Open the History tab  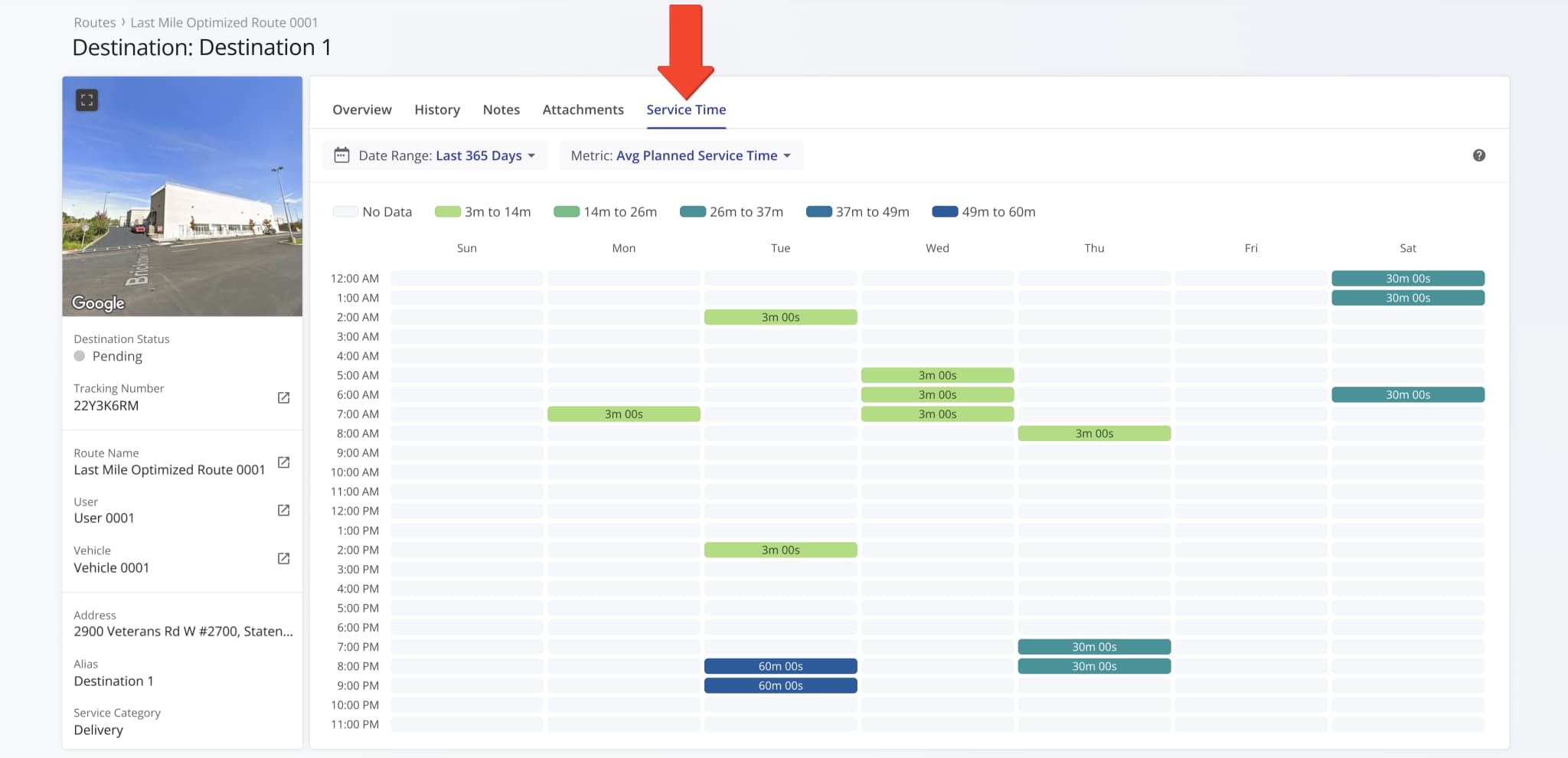click(436, 109)
